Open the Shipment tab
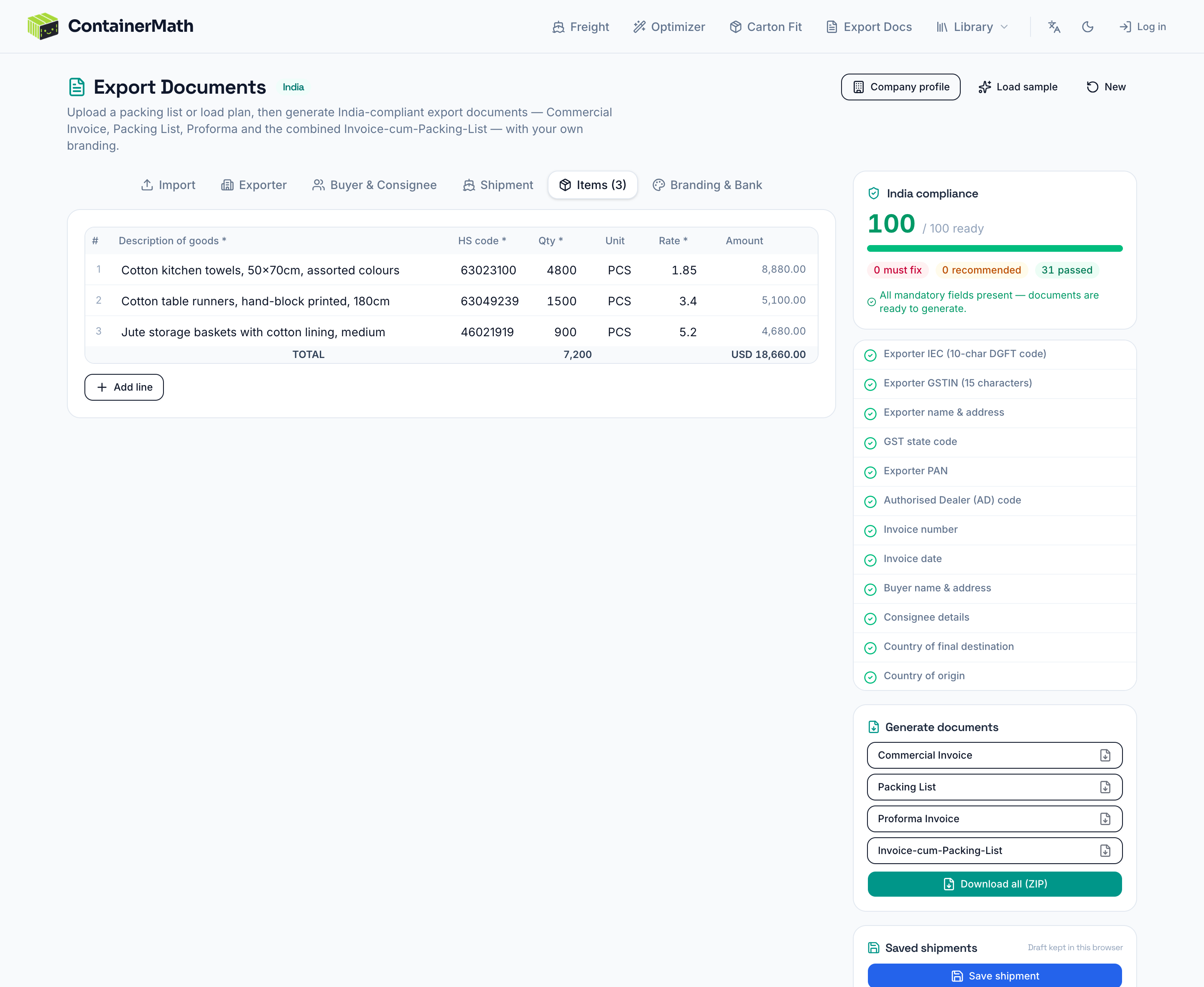This screenshot has height=987, width=1204. [x=498, y=185]
